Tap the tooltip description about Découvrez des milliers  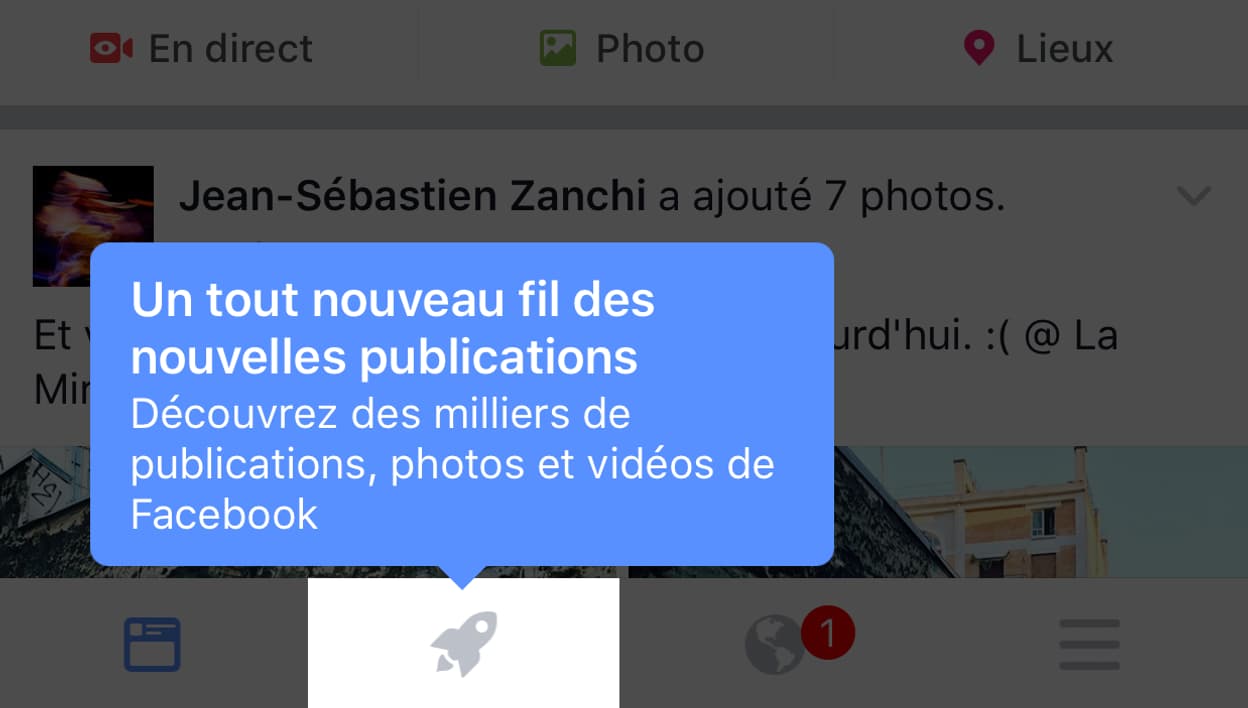click(453, 464)
